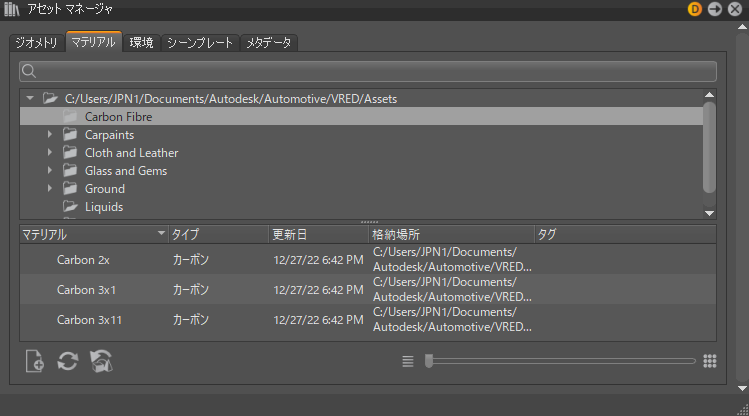The image size is (749, 416).
Task: Select the マテリアル tab
Action: 94,42
